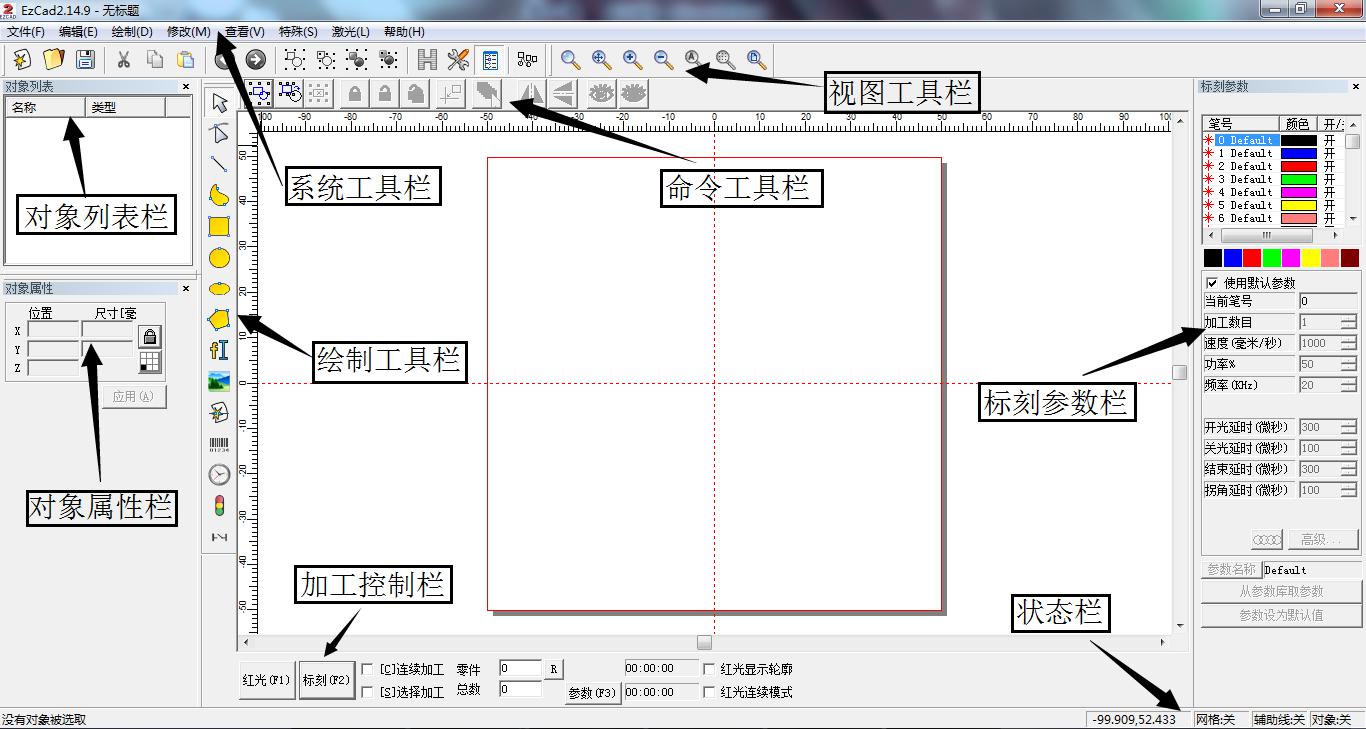Select the delay/clock tool in the drawing toolbar
Viewport: 1366px width, 729px height.
pos(219,473)
